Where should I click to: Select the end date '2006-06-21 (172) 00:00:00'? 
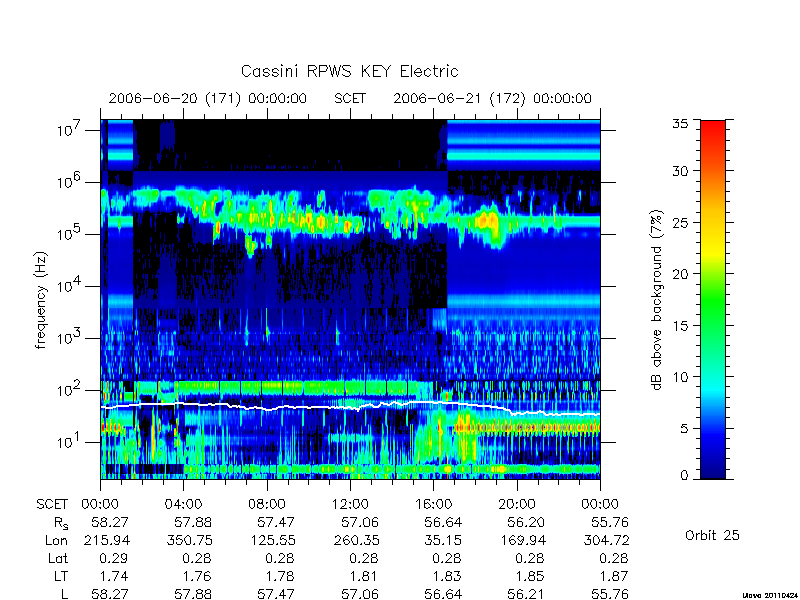tap(492, 98)
